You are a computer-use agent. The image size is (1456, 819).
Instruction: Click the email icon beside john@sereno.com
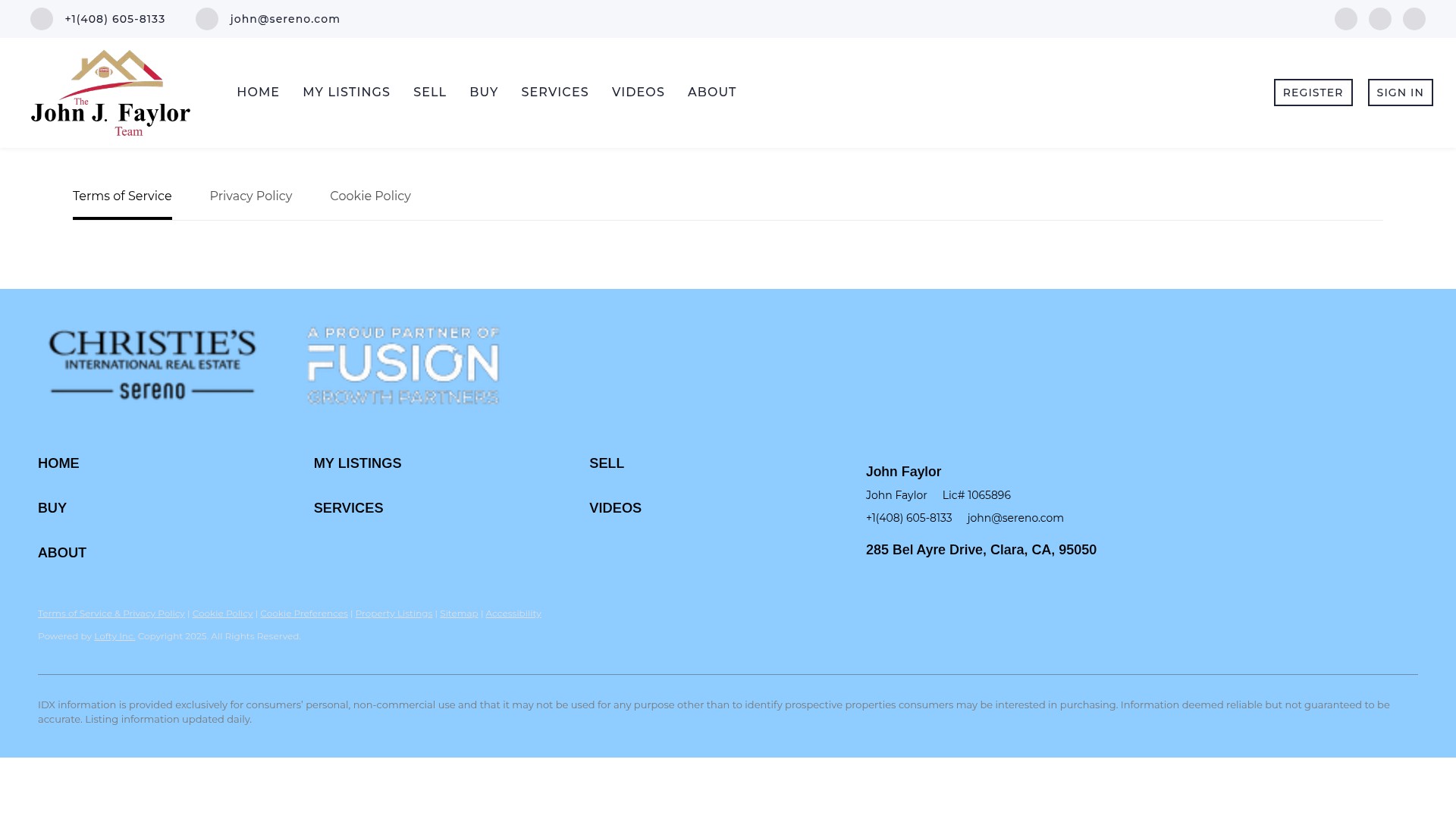[207, 19]
